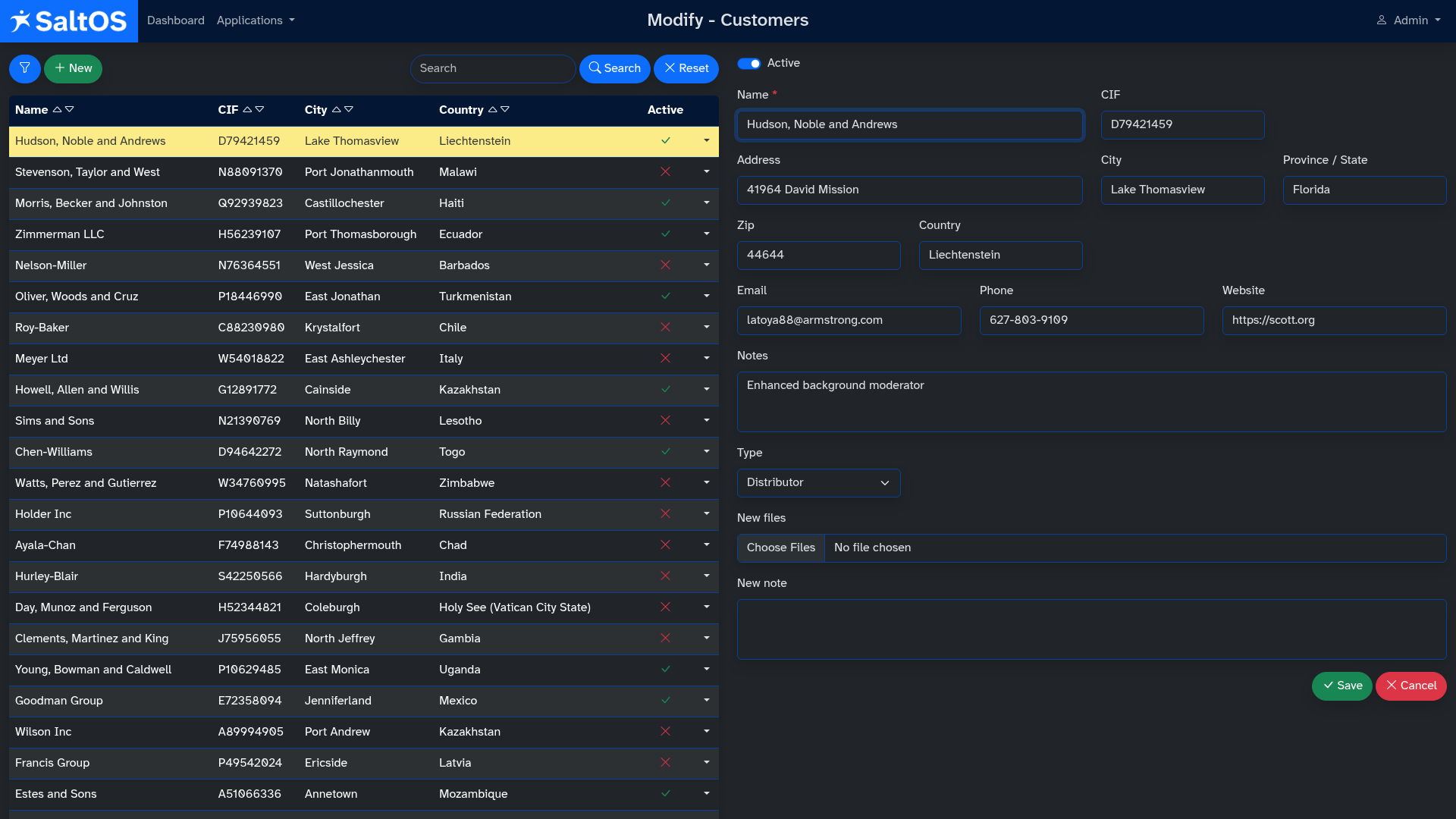Click the SaltOS logo
Screen dimensions: 1456x819
click(x=69, y=20)
